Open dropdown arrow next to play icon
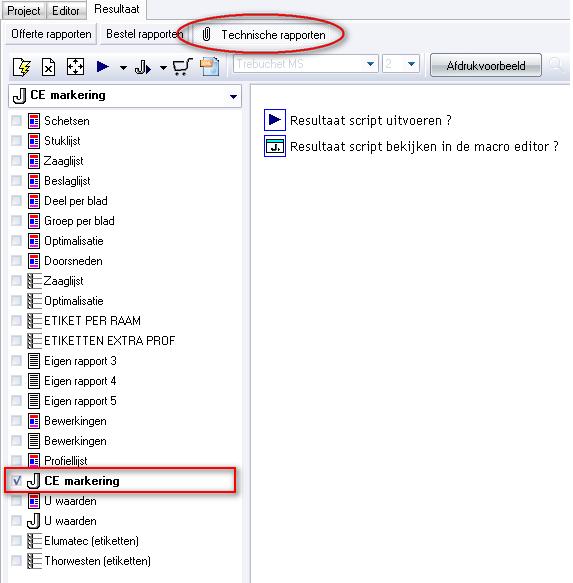Screen dimensions: 573x583 [x=123, y=68]
